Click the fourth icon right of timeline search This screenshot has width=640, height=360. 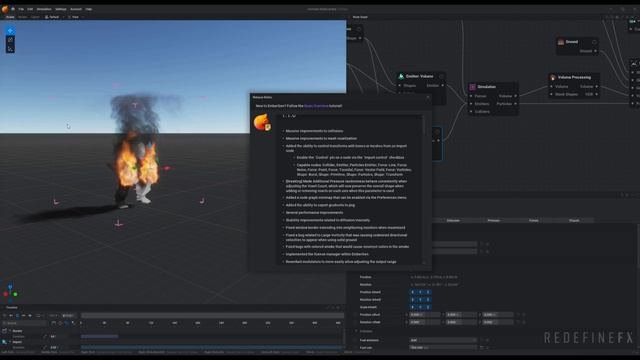[x=73, y=323]
